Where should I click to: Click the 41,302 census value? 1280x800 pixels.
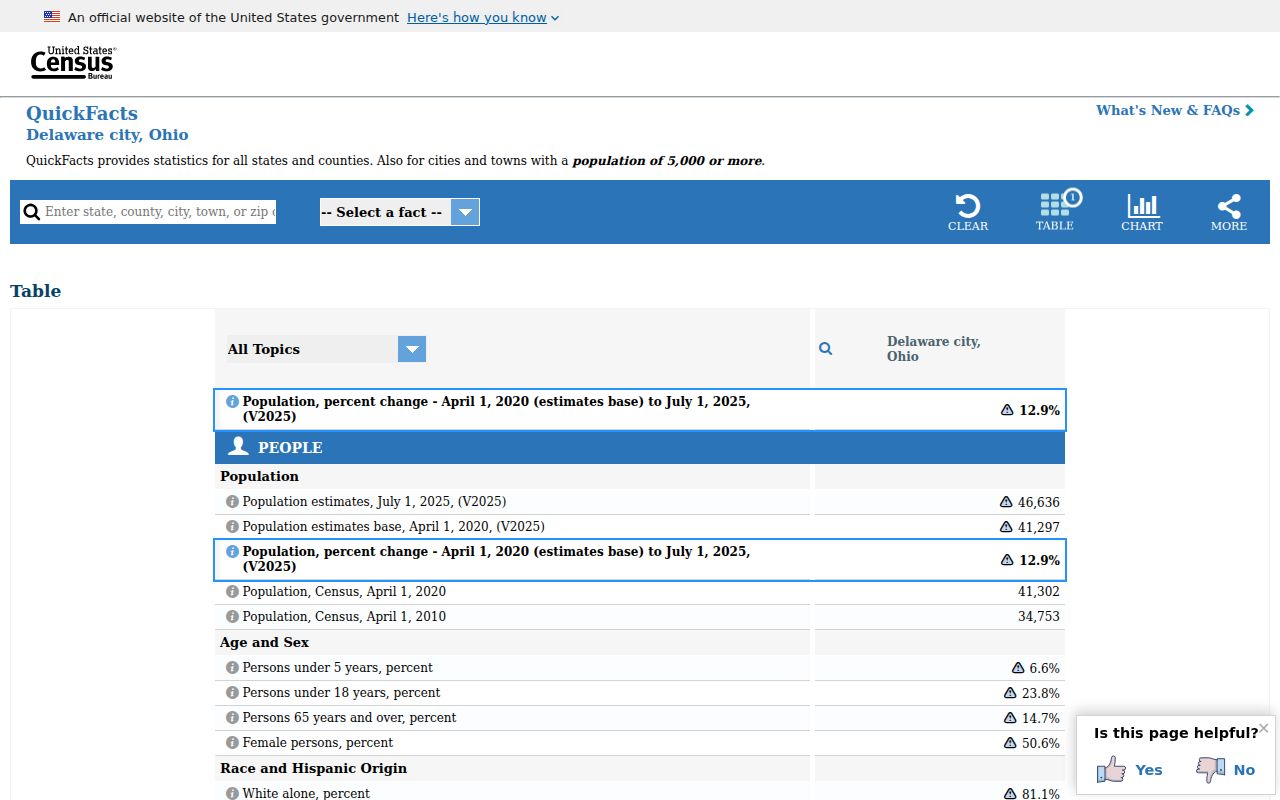[1039, 591]
